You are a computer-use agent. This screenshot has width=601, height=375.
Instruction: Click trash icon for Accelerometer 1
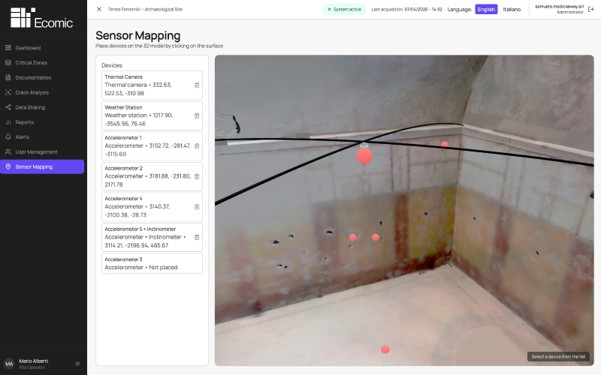[x=197, y=146]
